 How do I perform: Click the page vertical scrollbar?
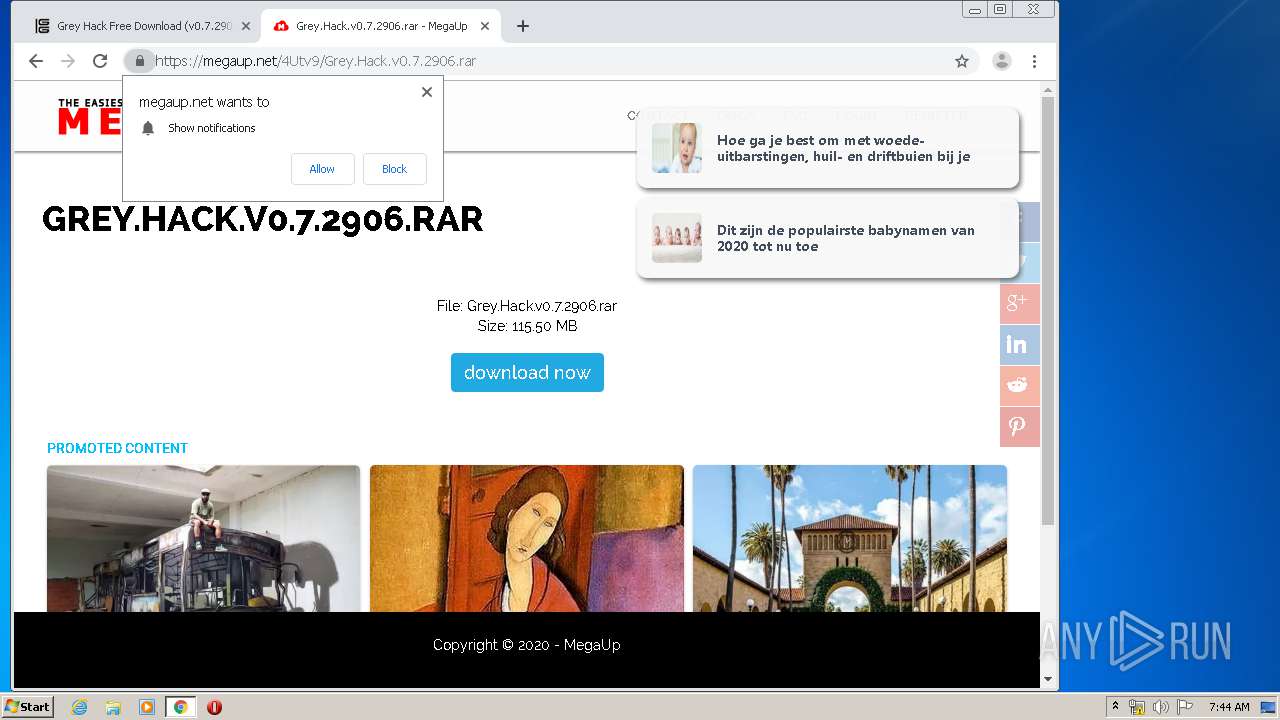1048,312
